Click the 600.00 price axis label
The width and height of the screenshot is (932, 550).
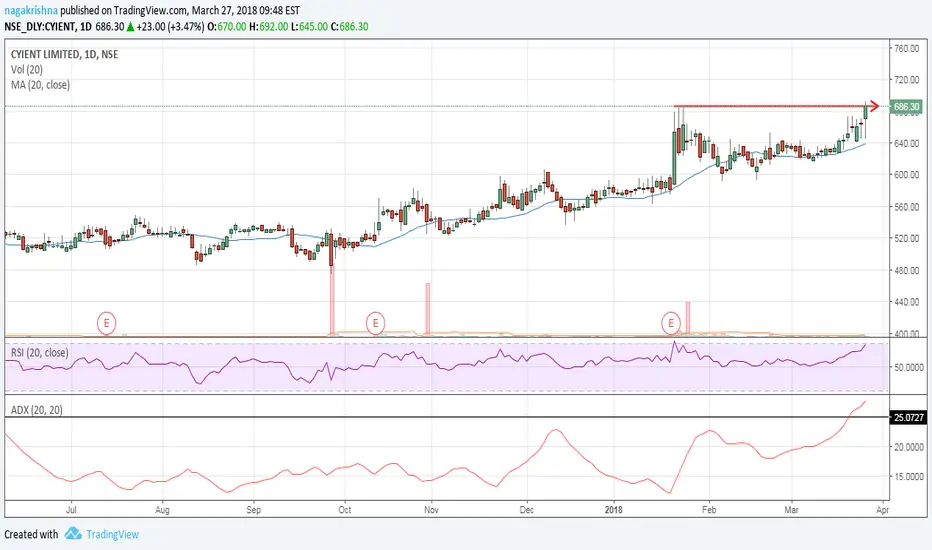906,175
